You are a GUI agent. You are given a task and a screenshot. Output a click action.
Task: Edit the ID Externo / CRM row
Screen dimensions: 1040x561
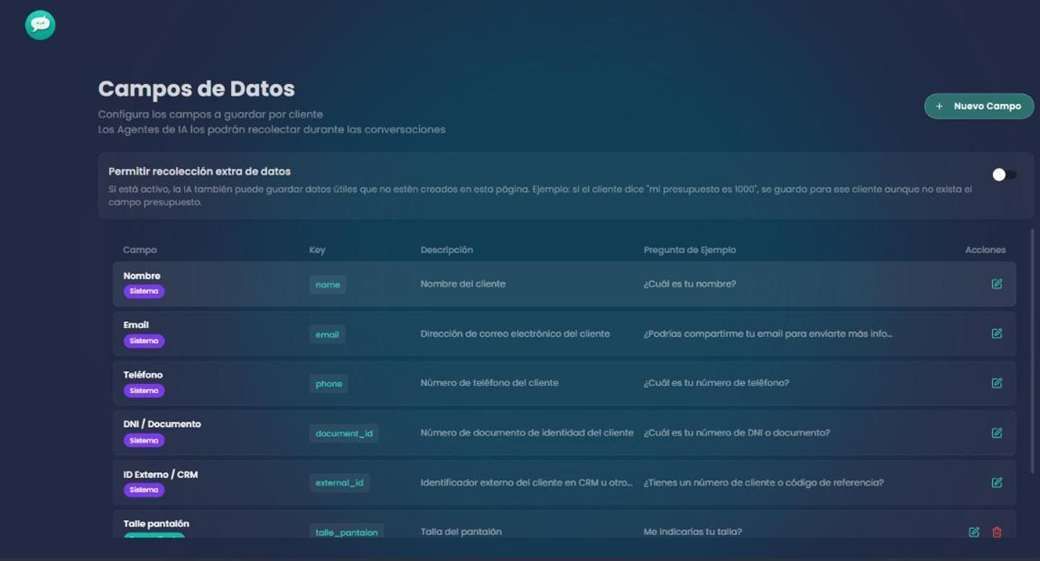[996, 483]
